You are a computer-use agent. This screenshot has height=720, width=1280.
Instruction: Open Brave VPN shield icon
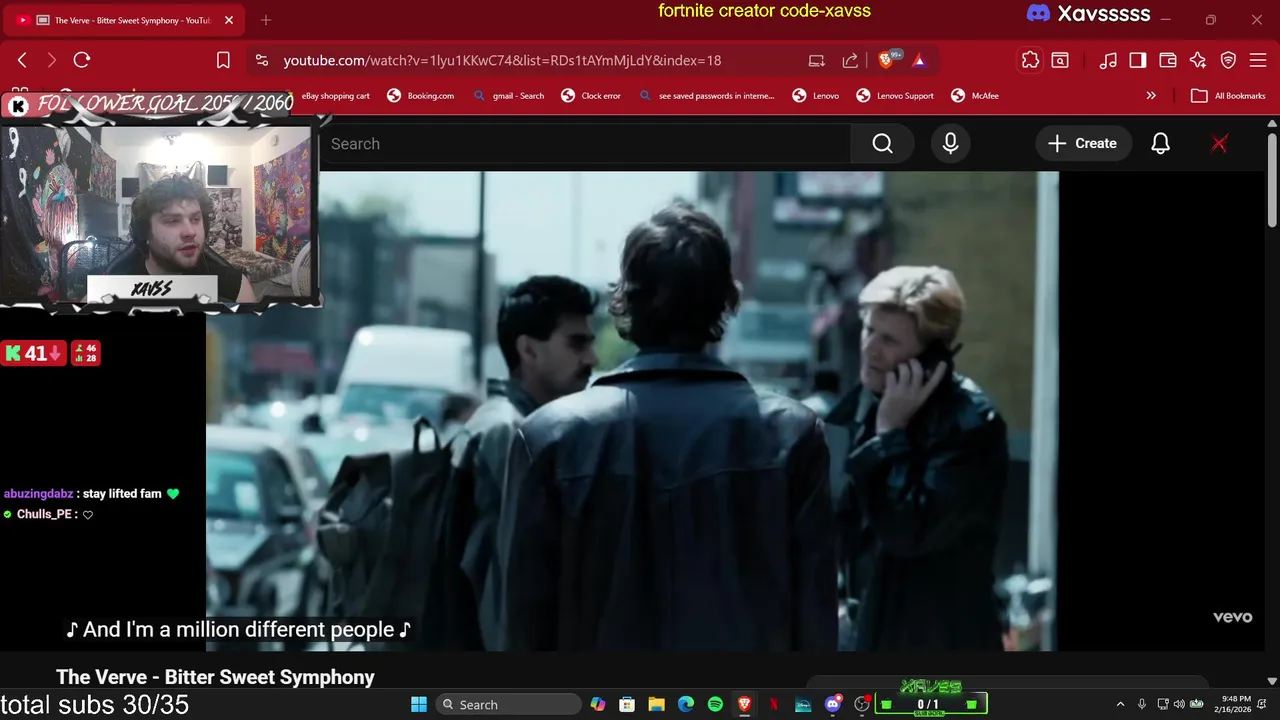tap(1228, 60)
